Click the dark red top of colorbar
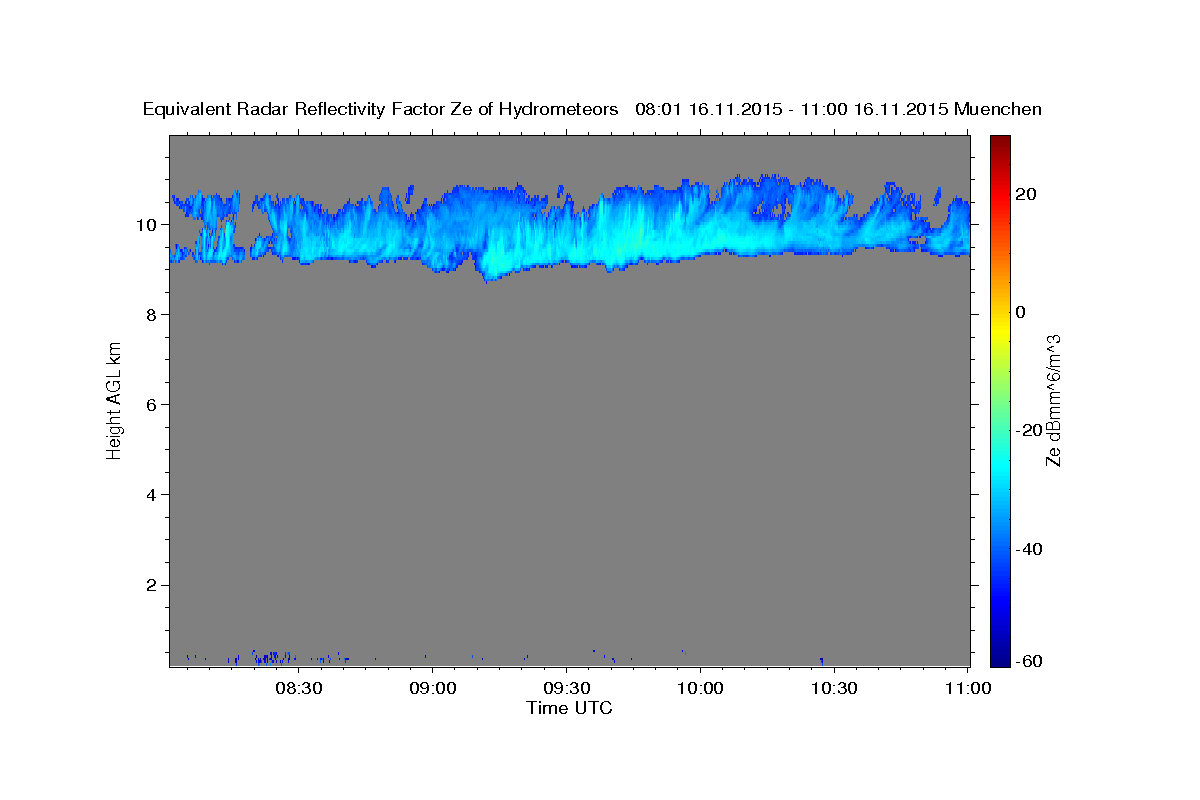The image size is (1200, 800). click(x=1000, y=141)
